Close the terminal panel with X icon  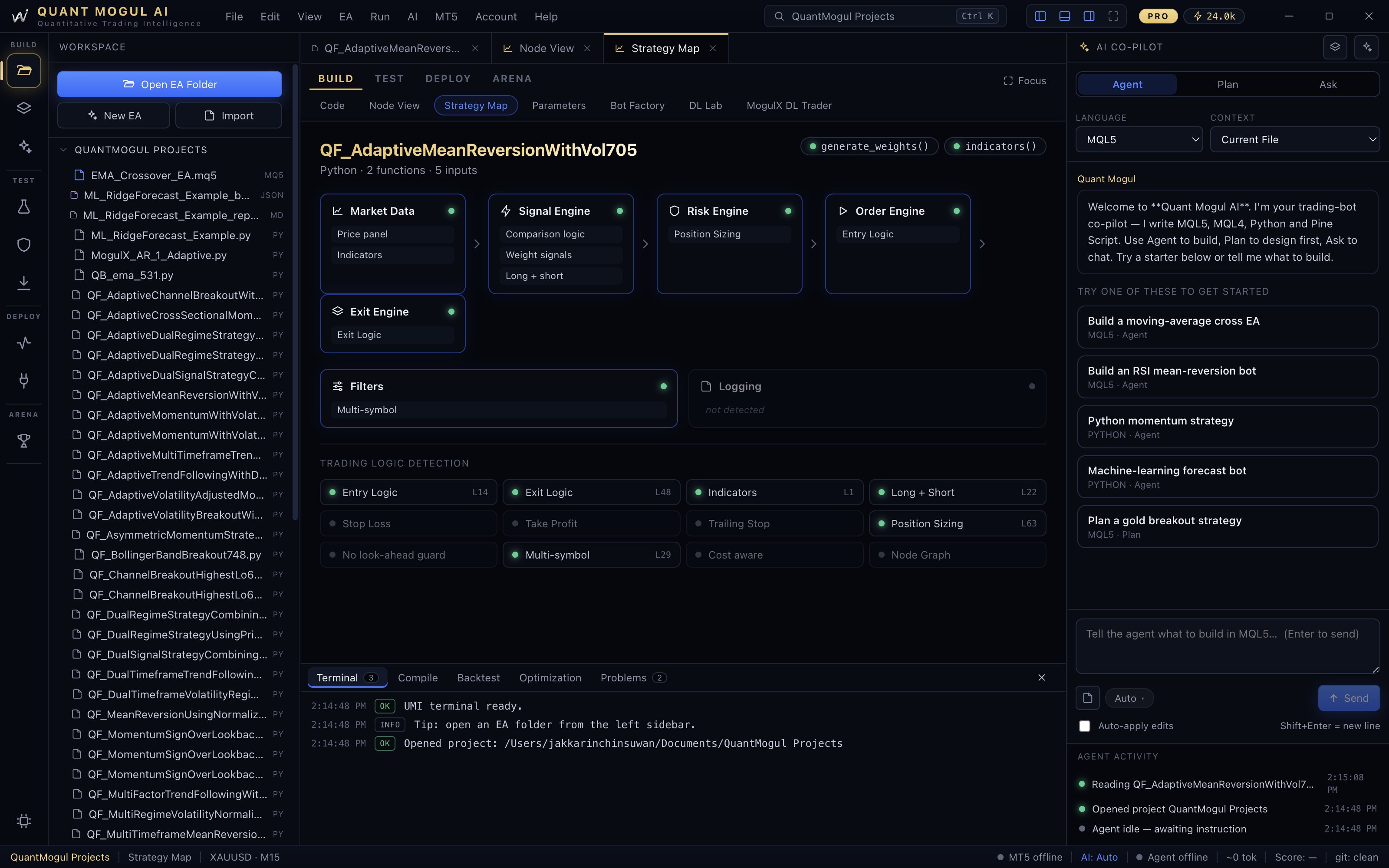(x=1042, y=677)
